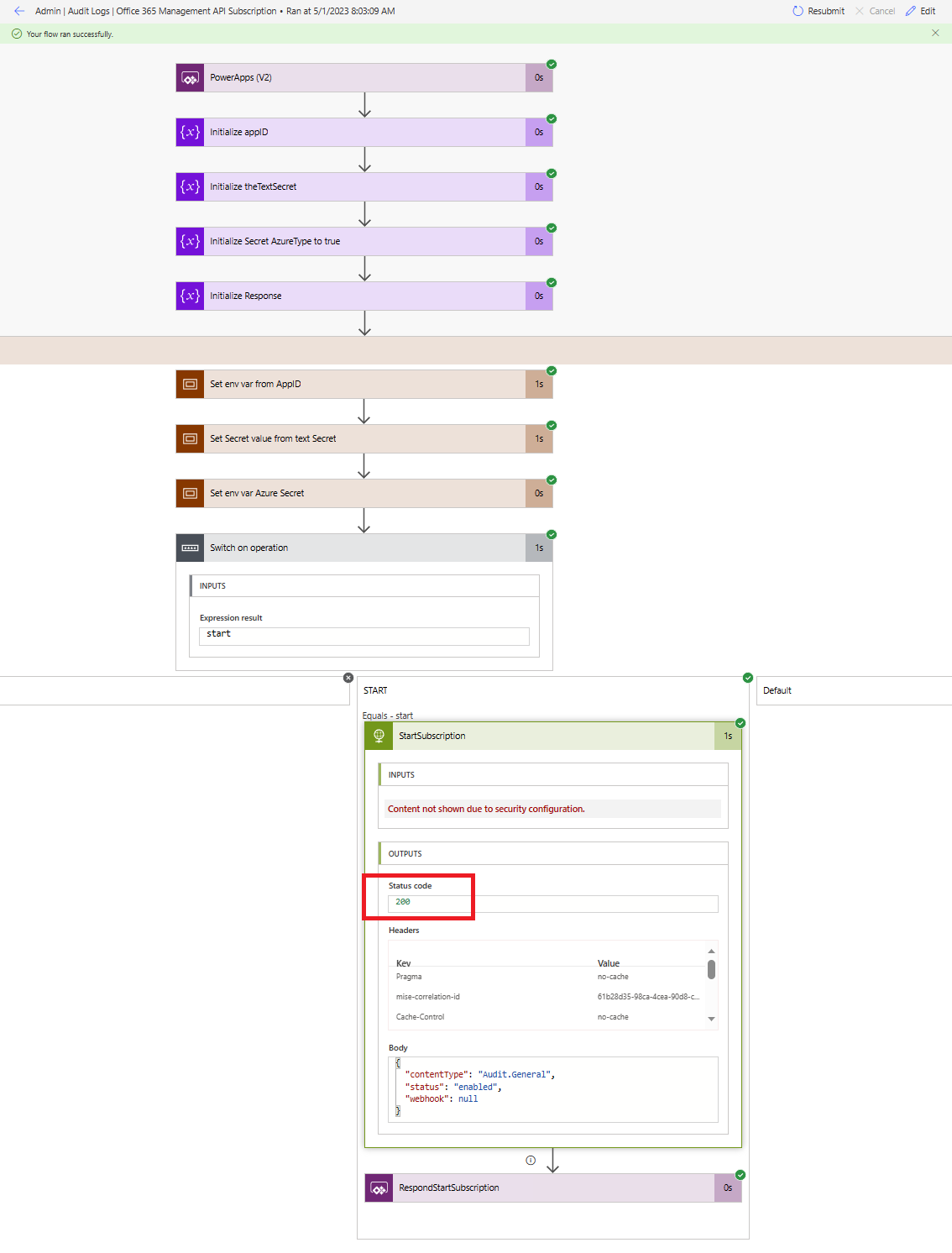The height and width of the screenshot is (1253, 952).
Task: Select the PowerApps (V2) trigger icon
Action: point(191,77)
